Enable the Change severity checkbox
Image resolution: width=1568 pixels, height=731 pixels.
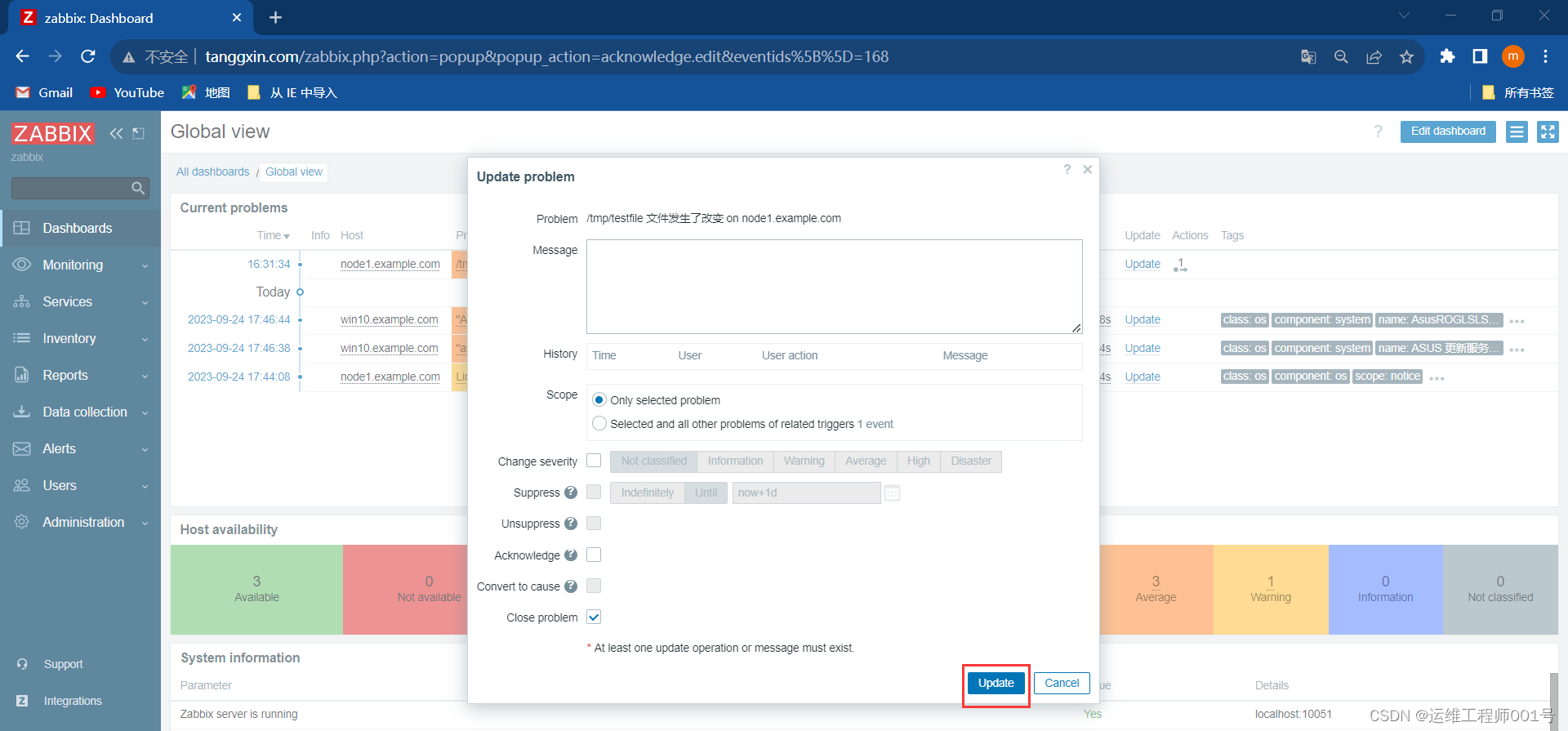594,461
